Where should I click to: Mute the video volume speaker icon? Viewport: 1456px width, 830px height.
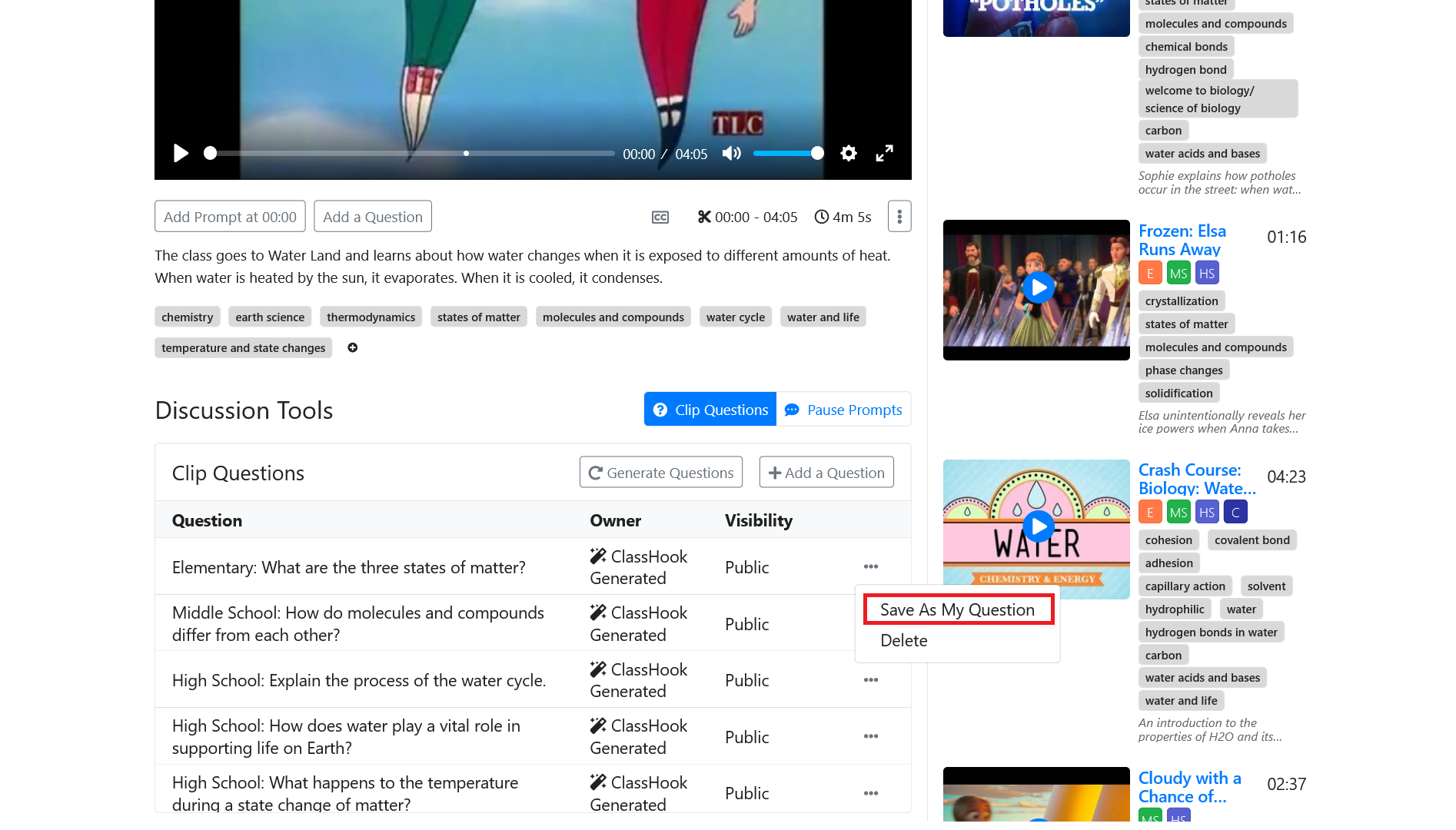731,154
